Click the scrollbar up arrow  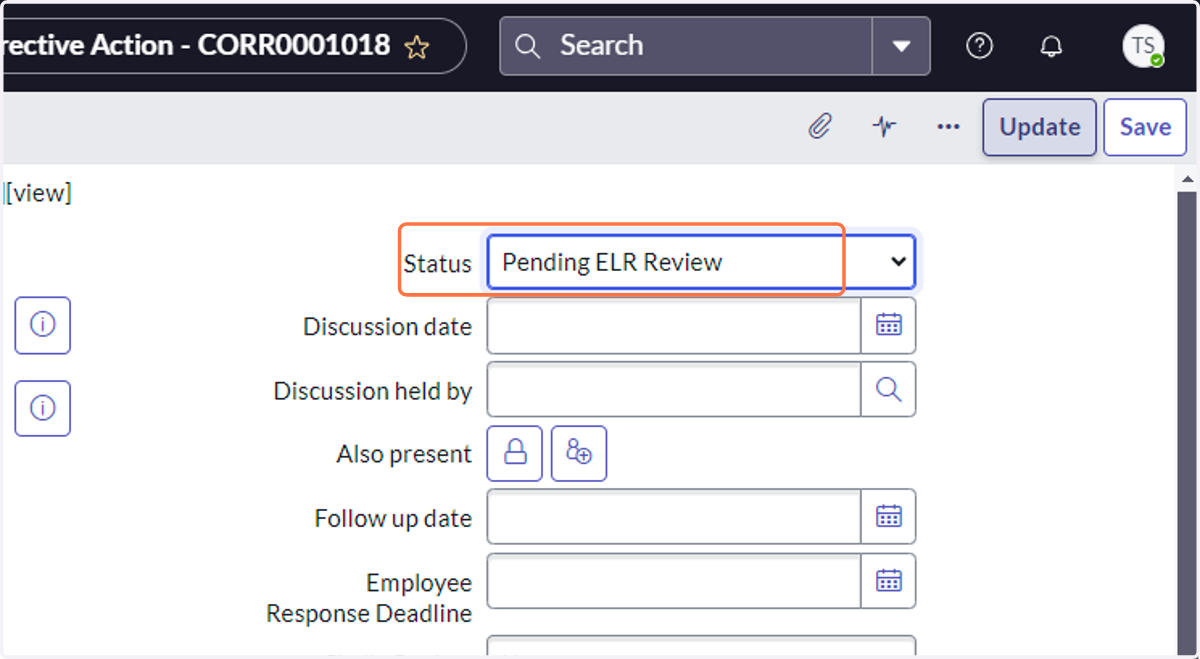(1187, 180)
